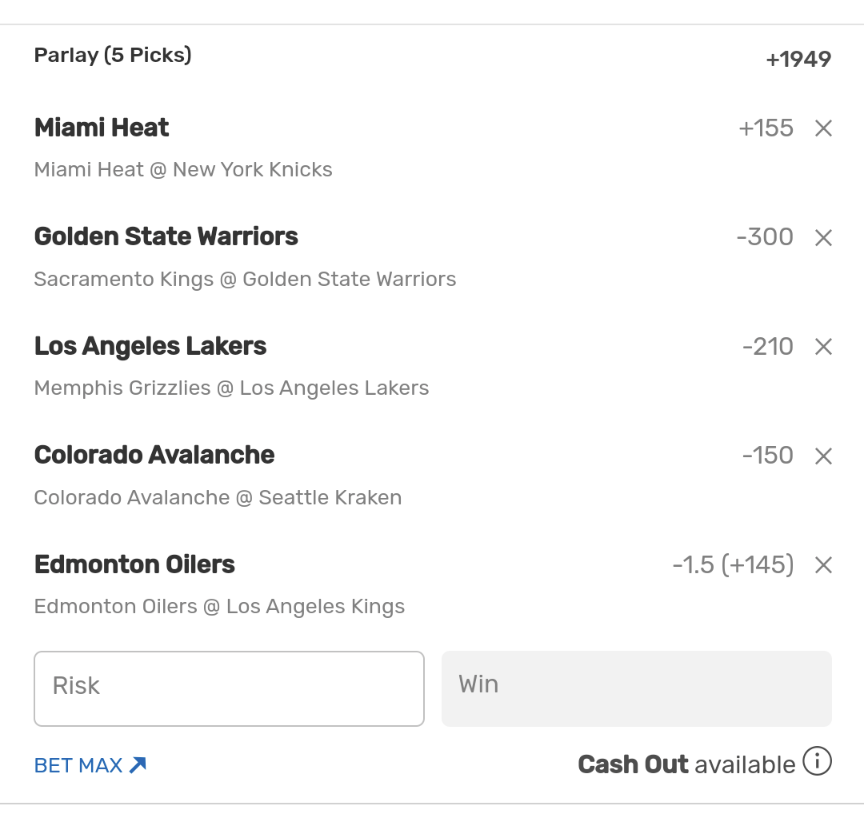Click the Los Angeles Lakers pick name

150,347
